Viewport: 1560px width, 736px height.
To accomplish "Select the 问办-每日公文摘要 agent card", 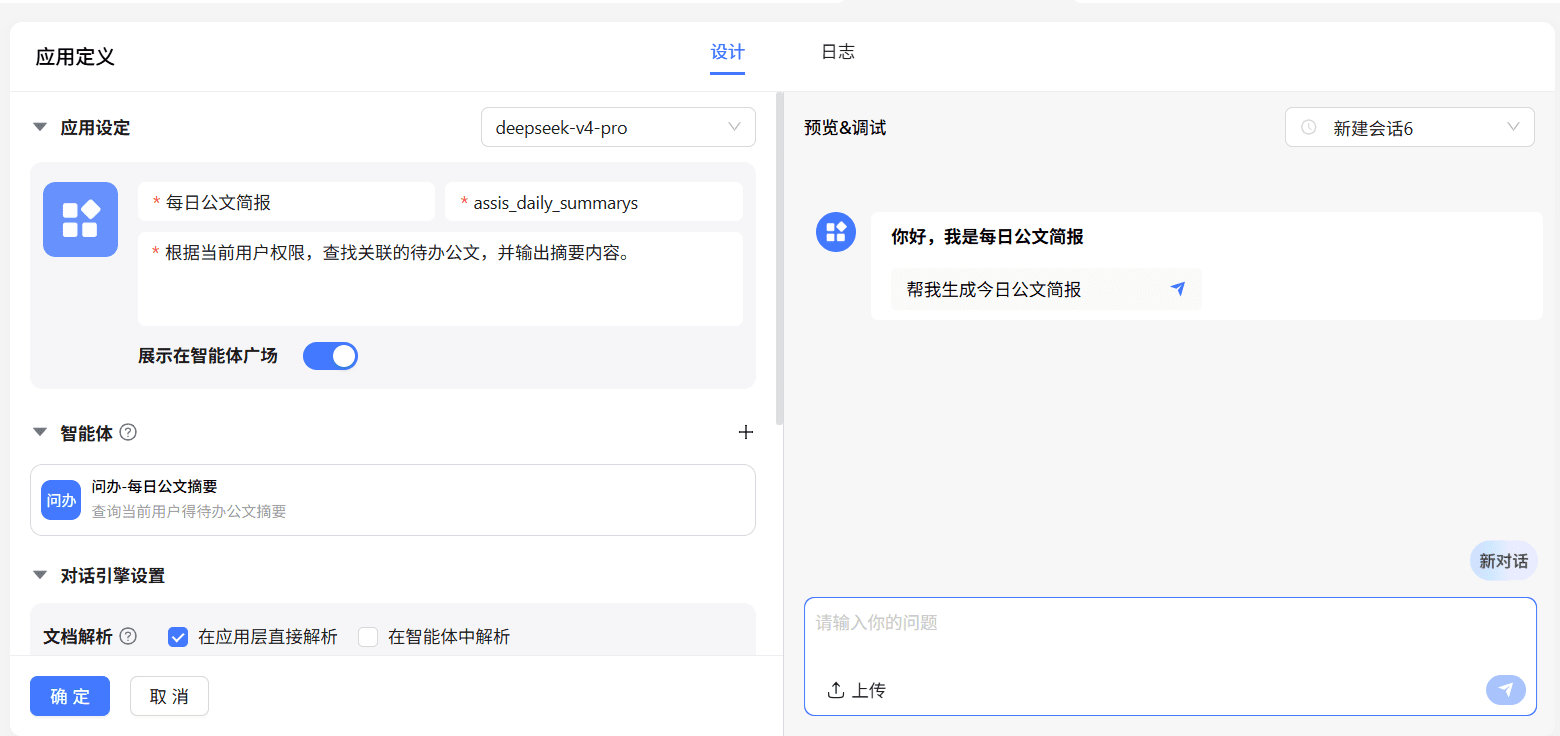I will tap(393, 500).
